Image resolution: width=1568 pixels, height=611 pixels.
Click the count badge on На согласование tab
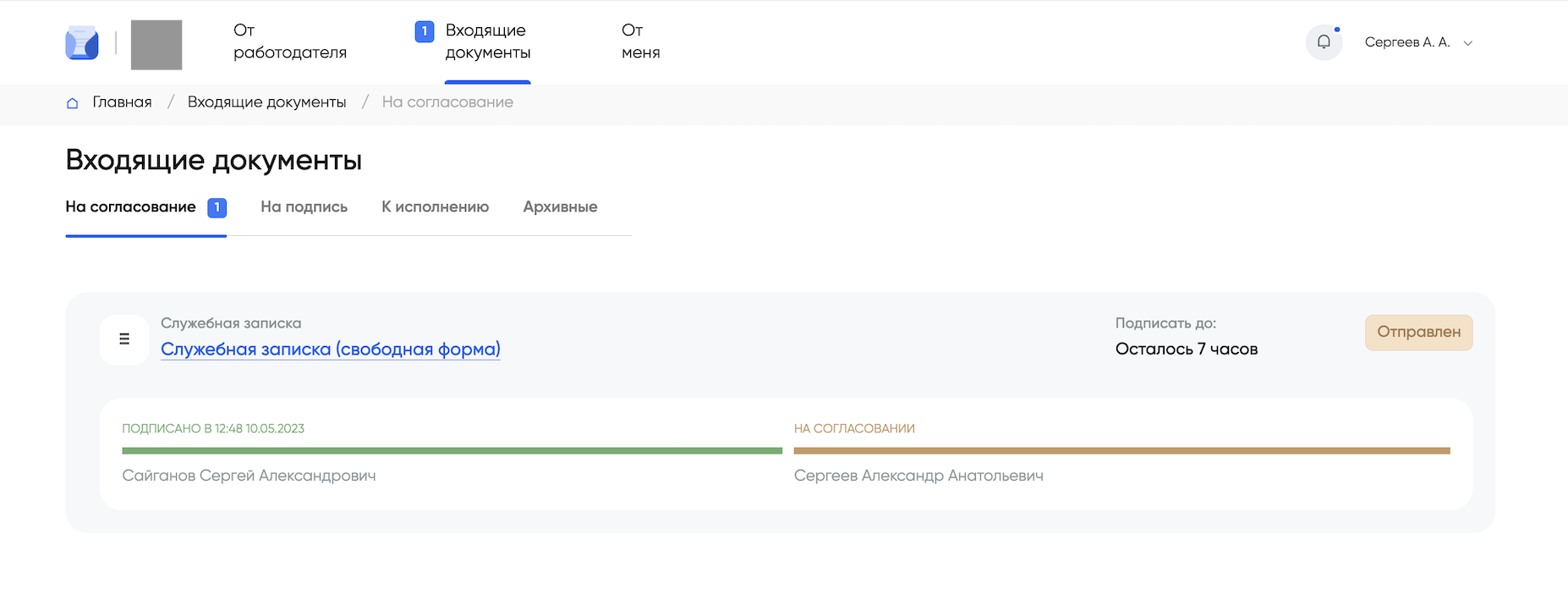point(217,207)
